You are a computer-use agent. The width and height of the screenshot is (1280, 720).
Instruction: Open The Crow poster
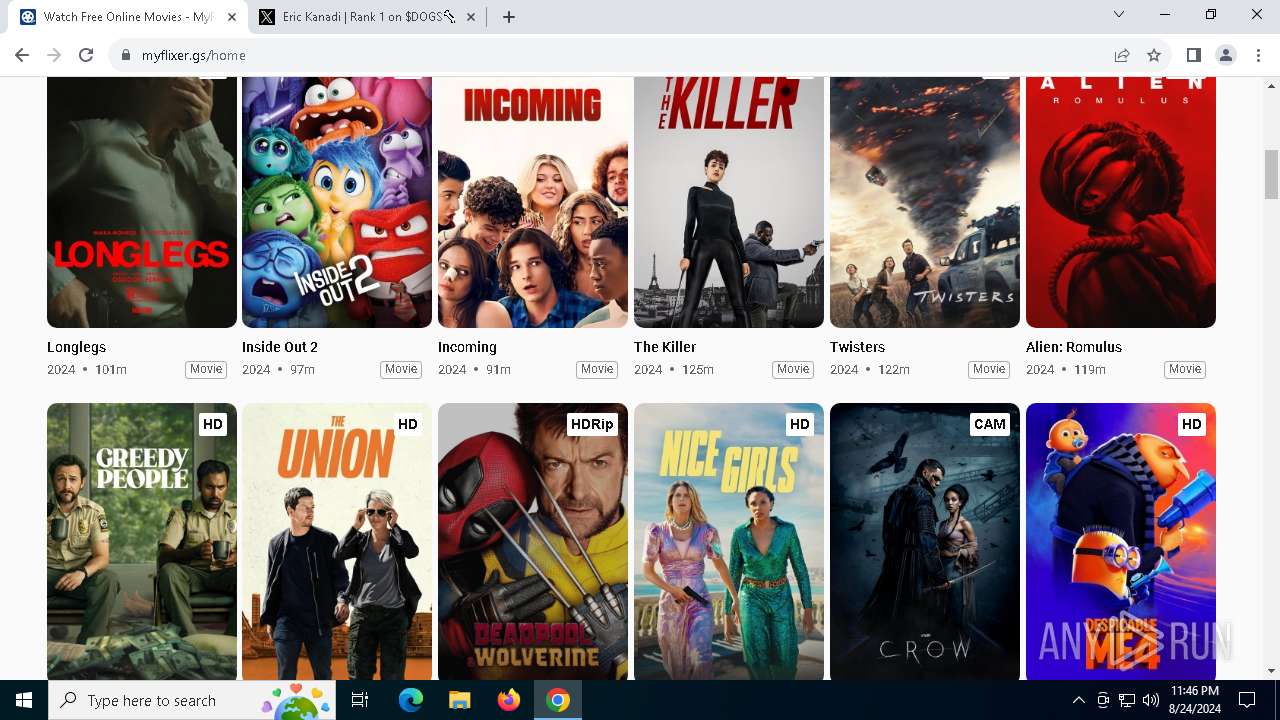pyautogui.click(x=925, y=541)
